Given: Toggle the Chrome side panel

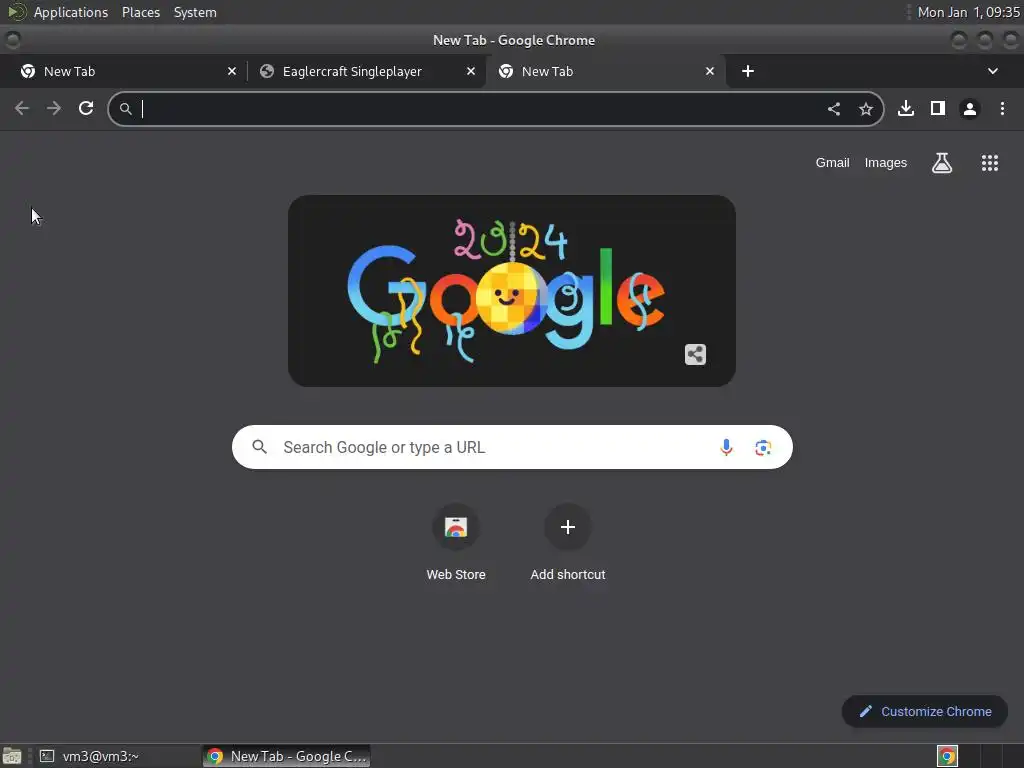Looking at the screenshot, I should (938, 108).
